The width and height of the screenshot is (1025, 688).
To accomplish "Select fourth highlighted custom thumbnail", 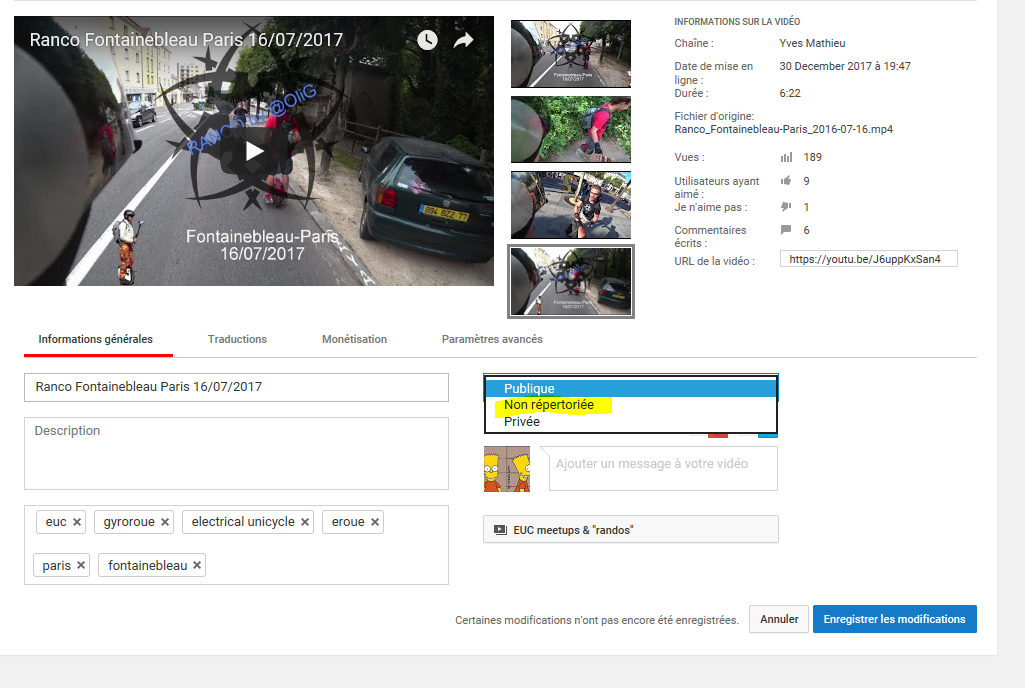I will [571, 282].
